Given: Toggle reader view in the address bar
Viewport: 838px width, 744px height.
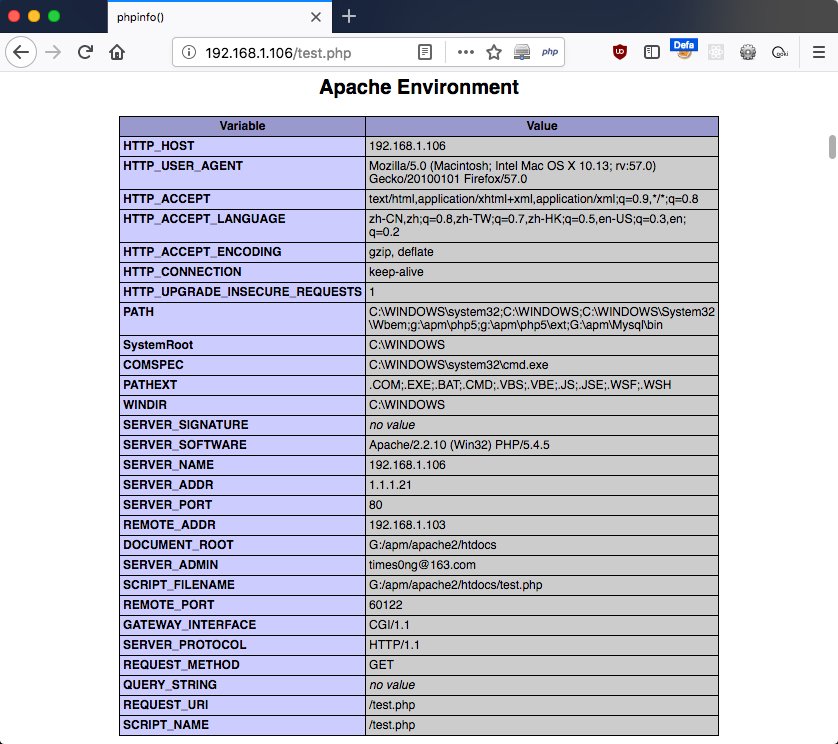Looking at the screenshot, I should click(425, 52).
